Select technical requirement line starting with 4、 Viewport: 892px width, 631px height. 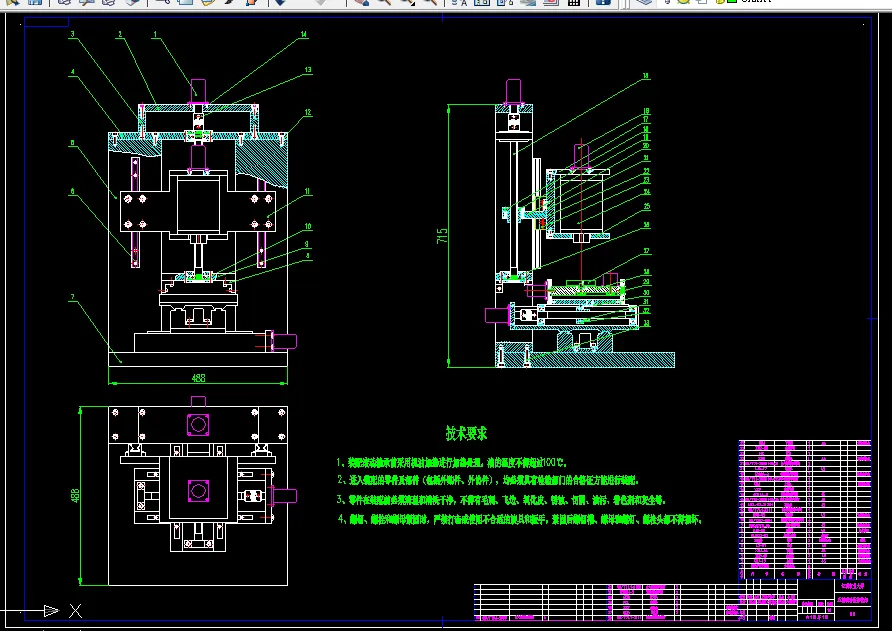tap(520, 519)
